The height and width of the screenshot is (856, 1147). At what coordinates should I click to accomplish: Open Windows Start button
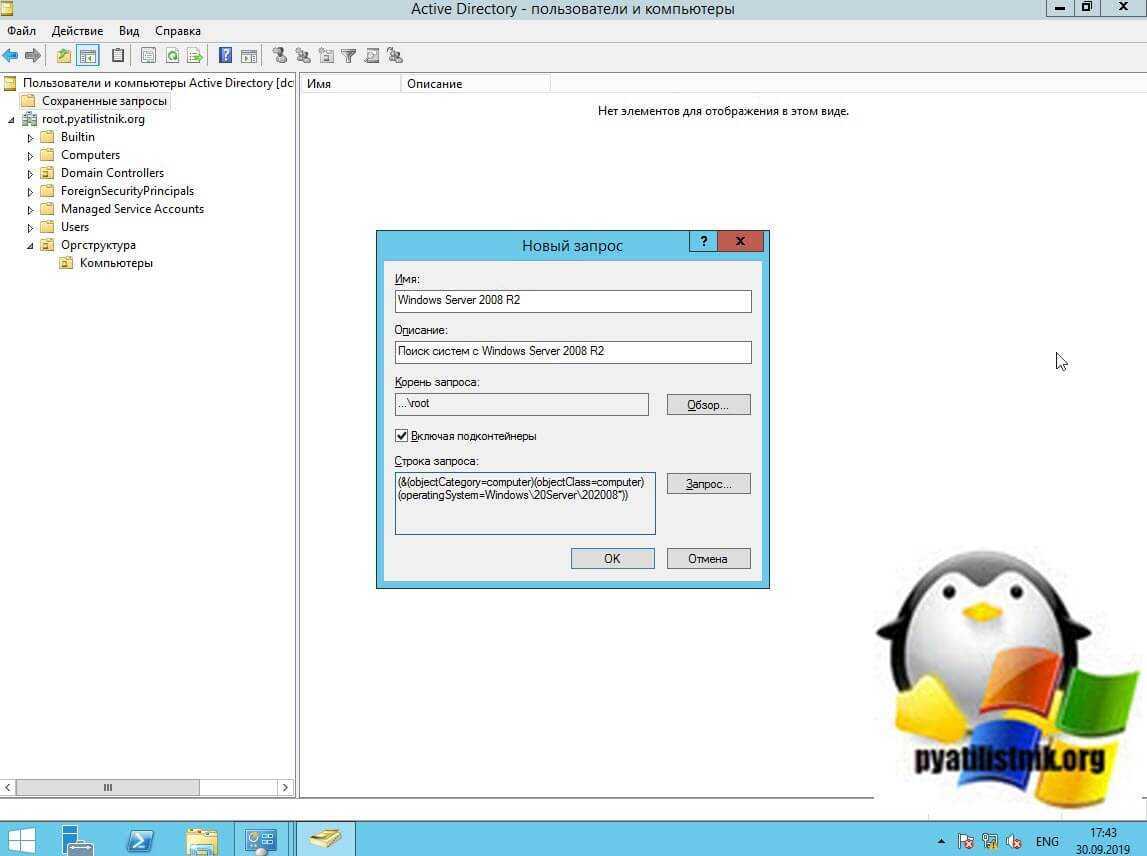point(21,840)
